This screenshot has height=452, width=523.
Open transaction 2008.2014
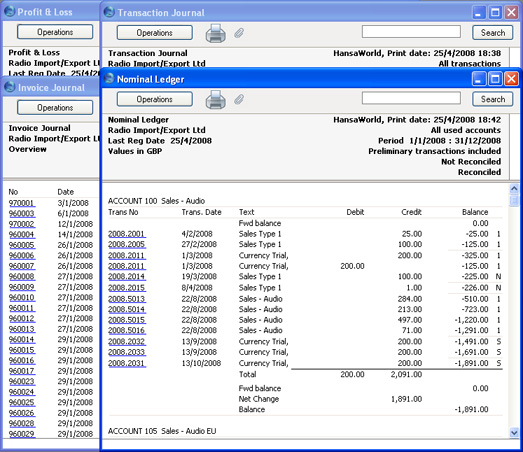coord(127,277)
